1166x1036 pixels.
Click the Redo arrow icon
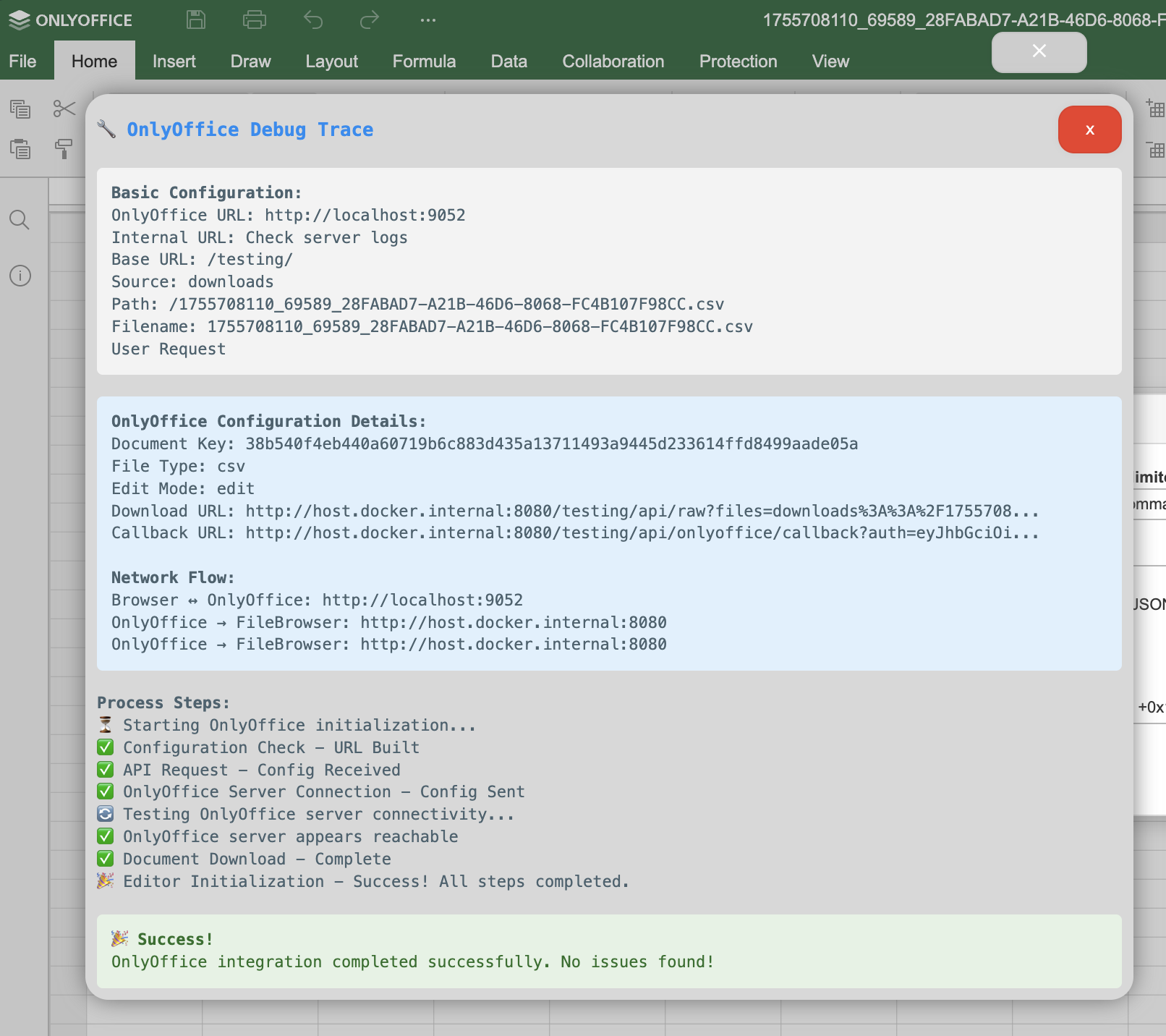pyautogui.click(x=370, y=20)
